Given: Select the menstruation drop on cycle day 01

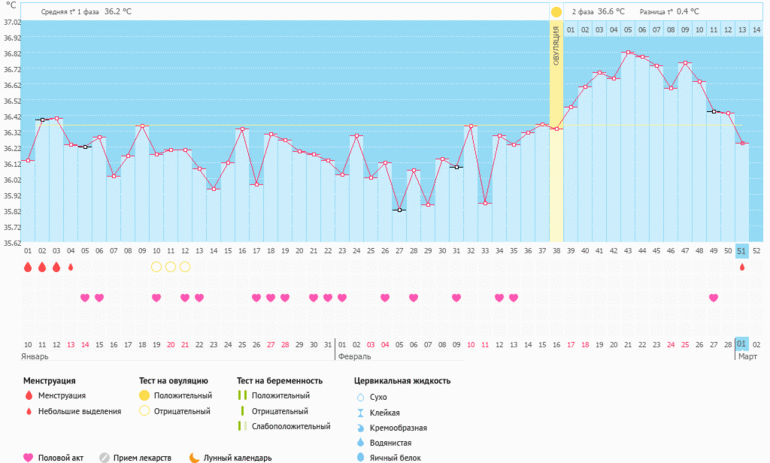Looking at the screenshot, I should click(28, 267).
